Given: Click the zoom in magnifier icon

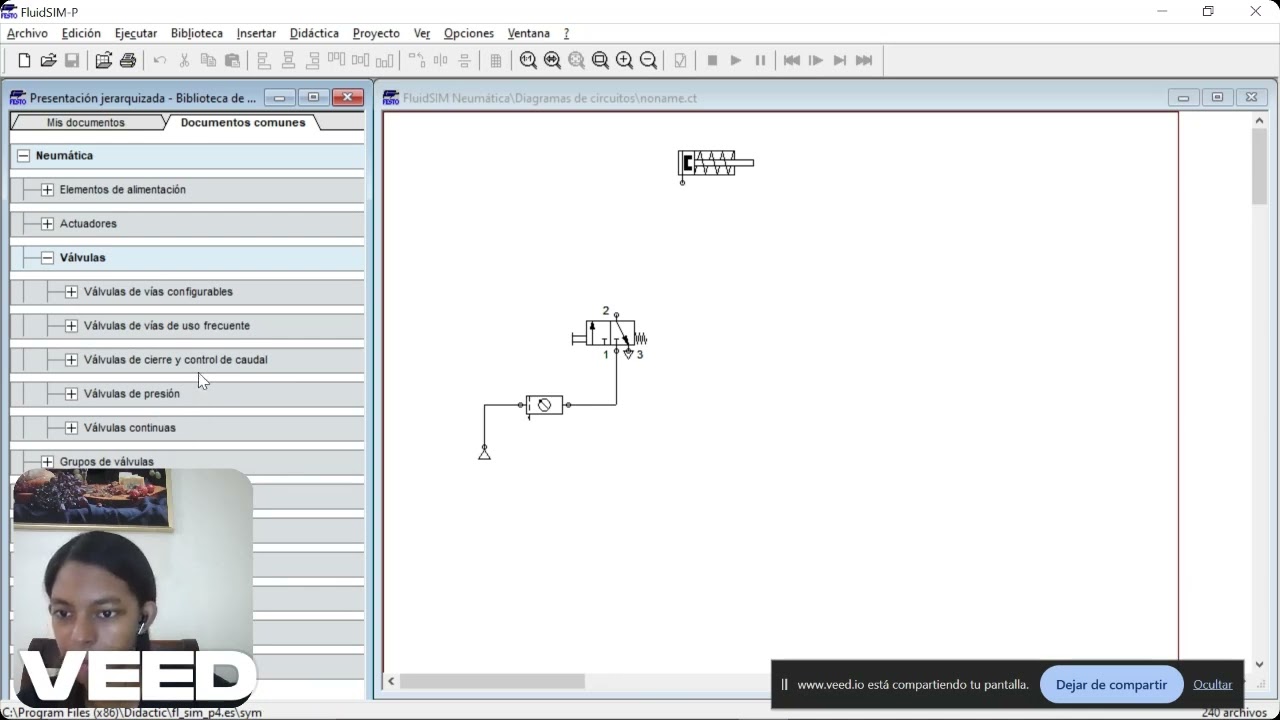Looking at the screenshot, I should click(624, 60).
